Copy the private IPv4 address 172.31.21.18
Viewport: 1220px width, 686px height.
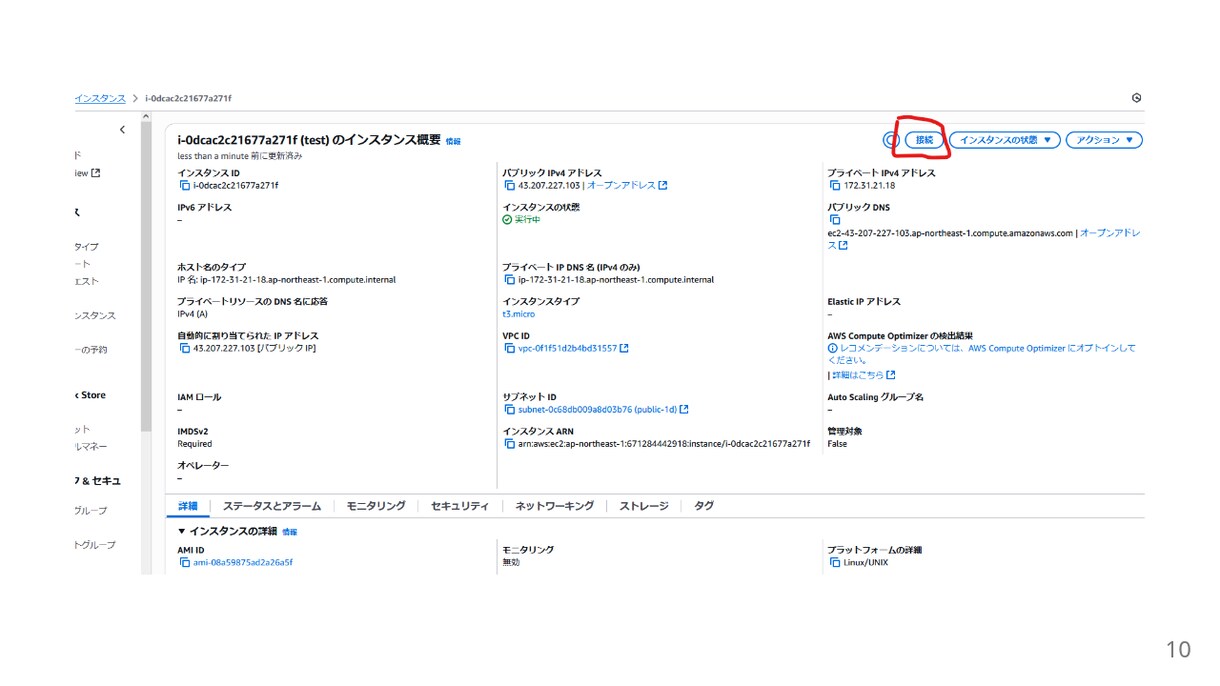pos(835,186)
